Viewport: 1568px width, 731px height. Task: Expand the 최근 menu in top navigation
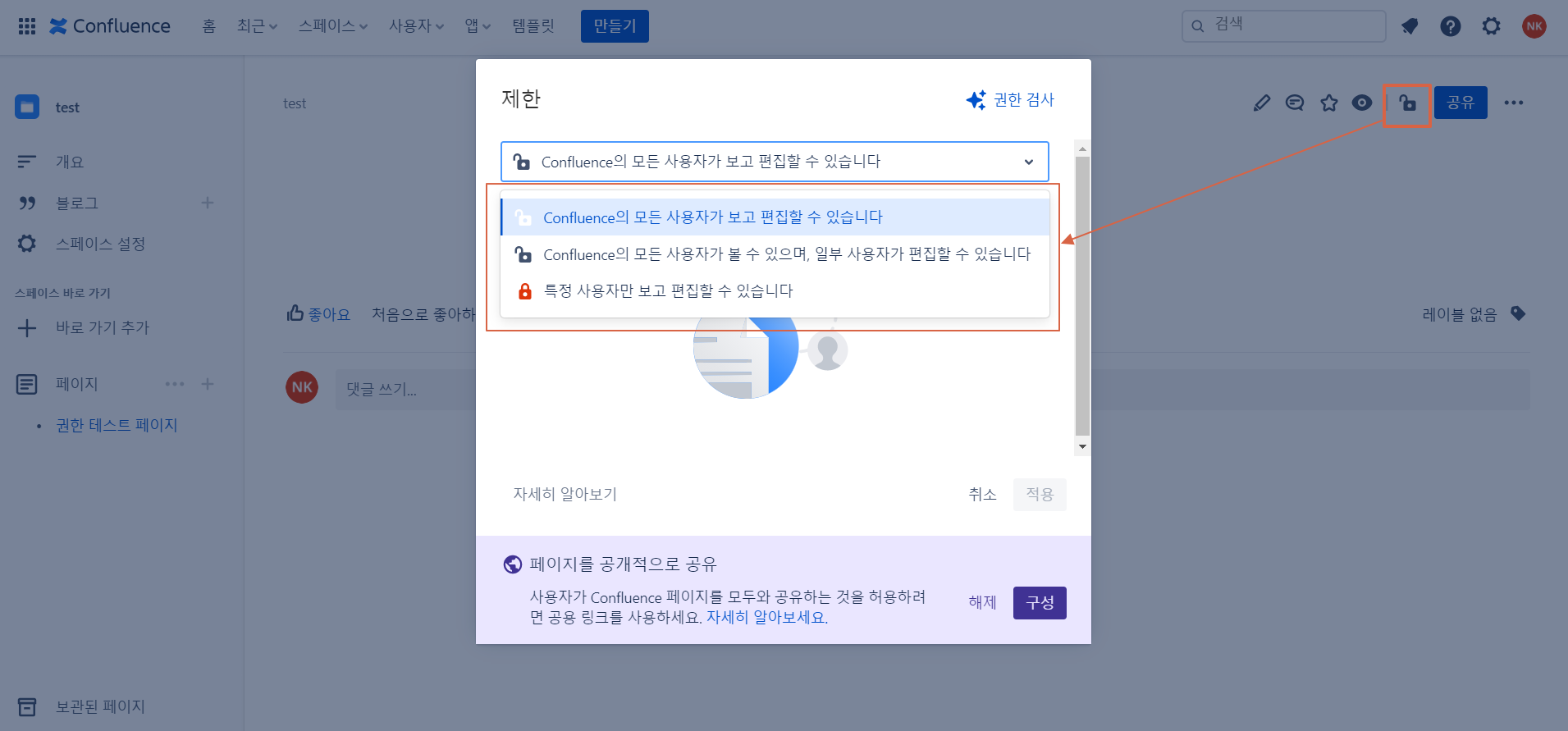257,26
